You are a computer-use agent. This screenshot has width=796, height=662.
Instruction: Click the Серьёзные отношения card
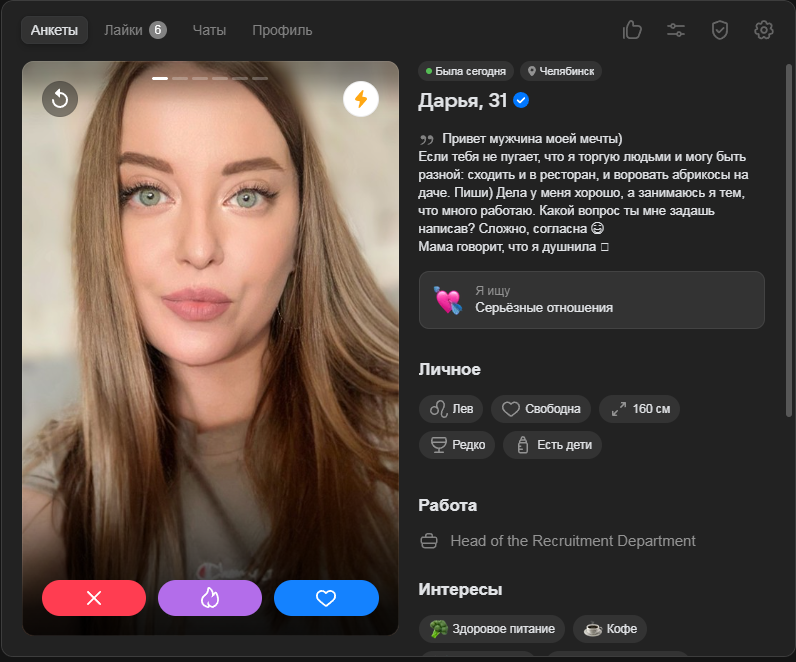[592, 300]
